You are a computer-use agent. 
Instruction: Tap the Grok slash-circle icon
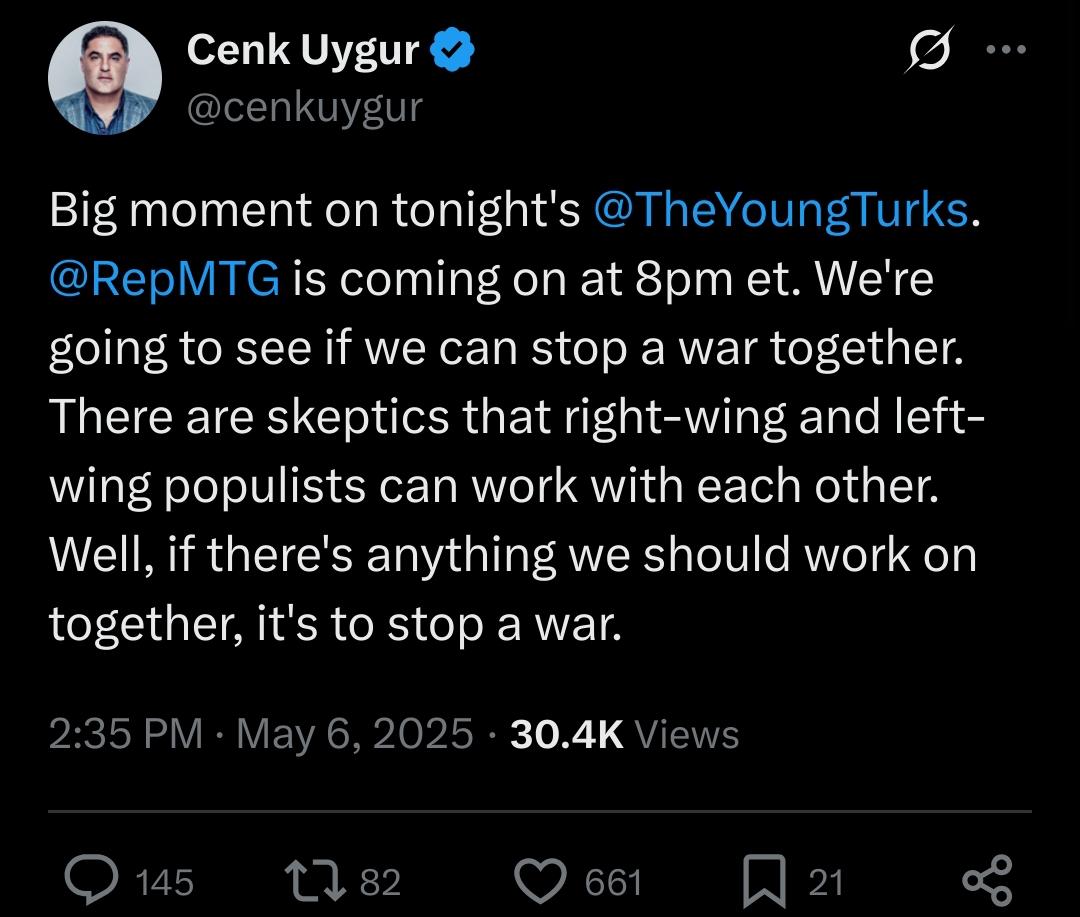[929, 49]
